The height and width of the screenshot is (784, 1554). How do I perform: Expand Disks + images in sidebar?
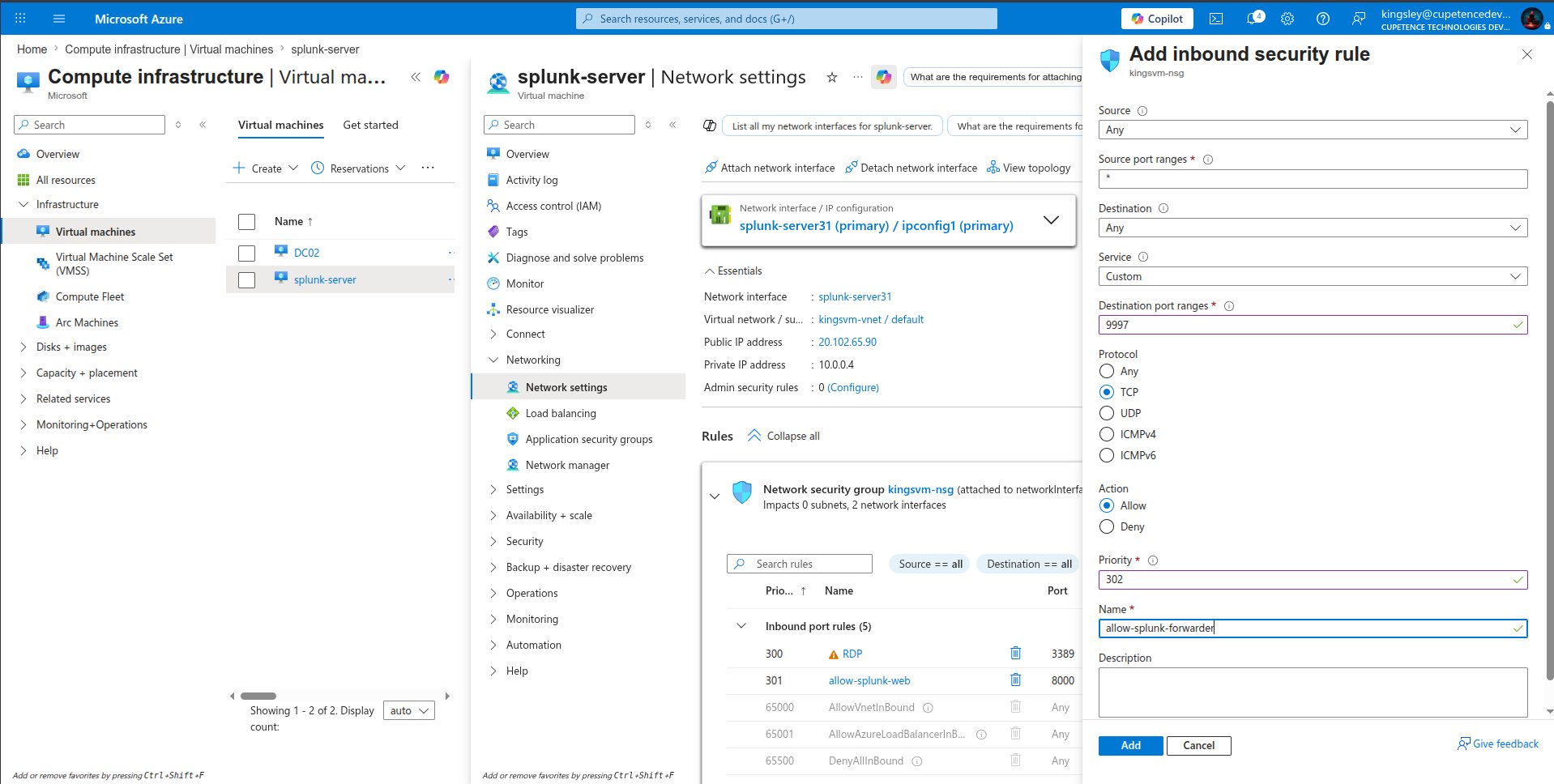tap(23, 347)
